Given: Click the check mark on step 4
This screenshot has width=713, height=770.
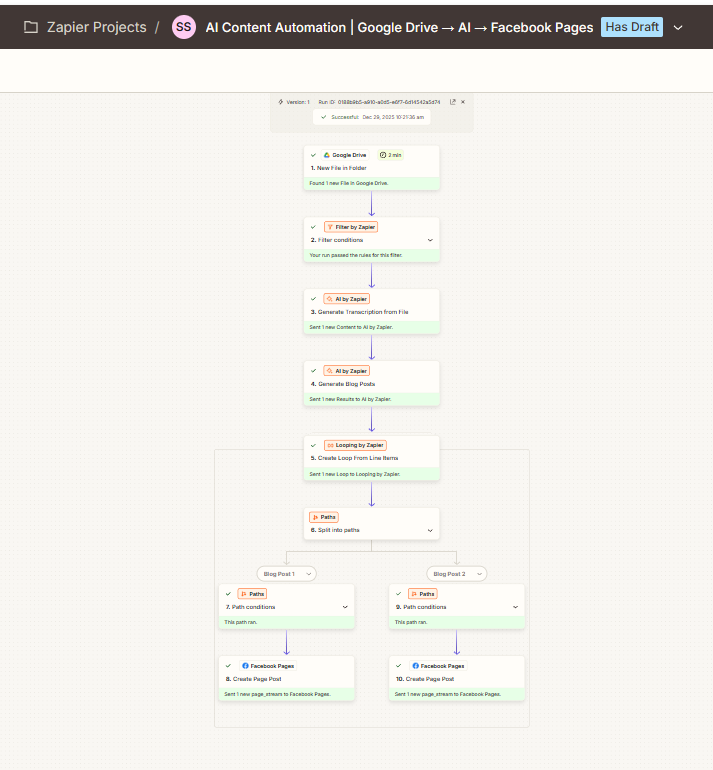Looking at the screenshot, I should 313,371.
